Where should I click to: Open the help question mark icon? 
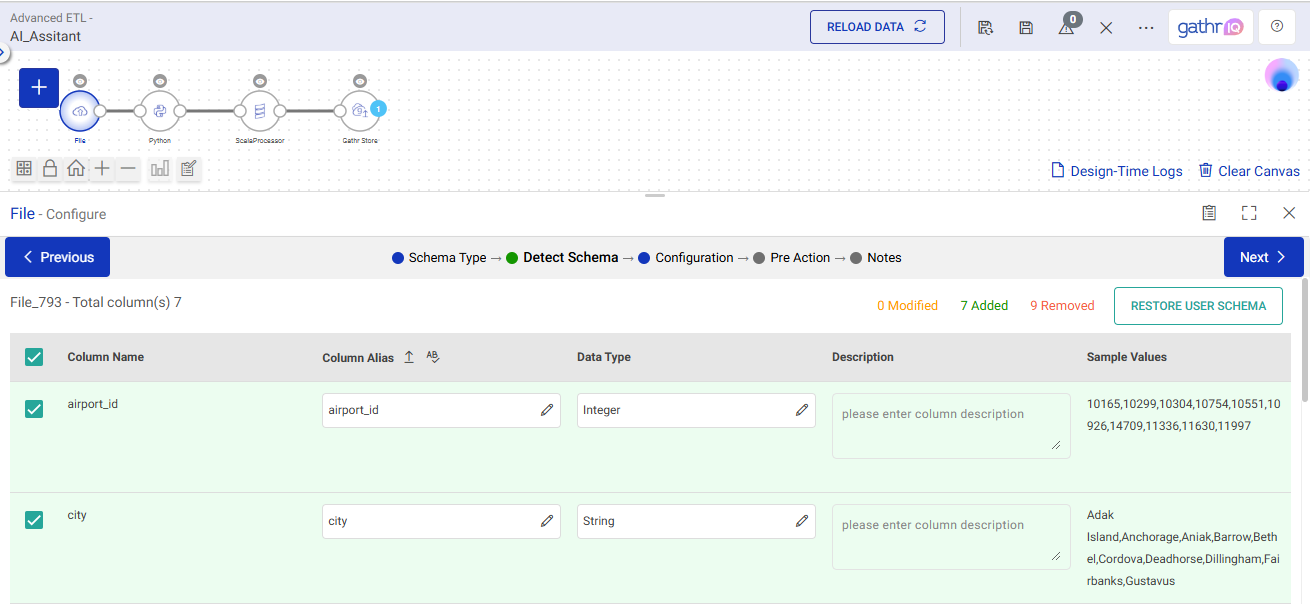point(1277,27)
